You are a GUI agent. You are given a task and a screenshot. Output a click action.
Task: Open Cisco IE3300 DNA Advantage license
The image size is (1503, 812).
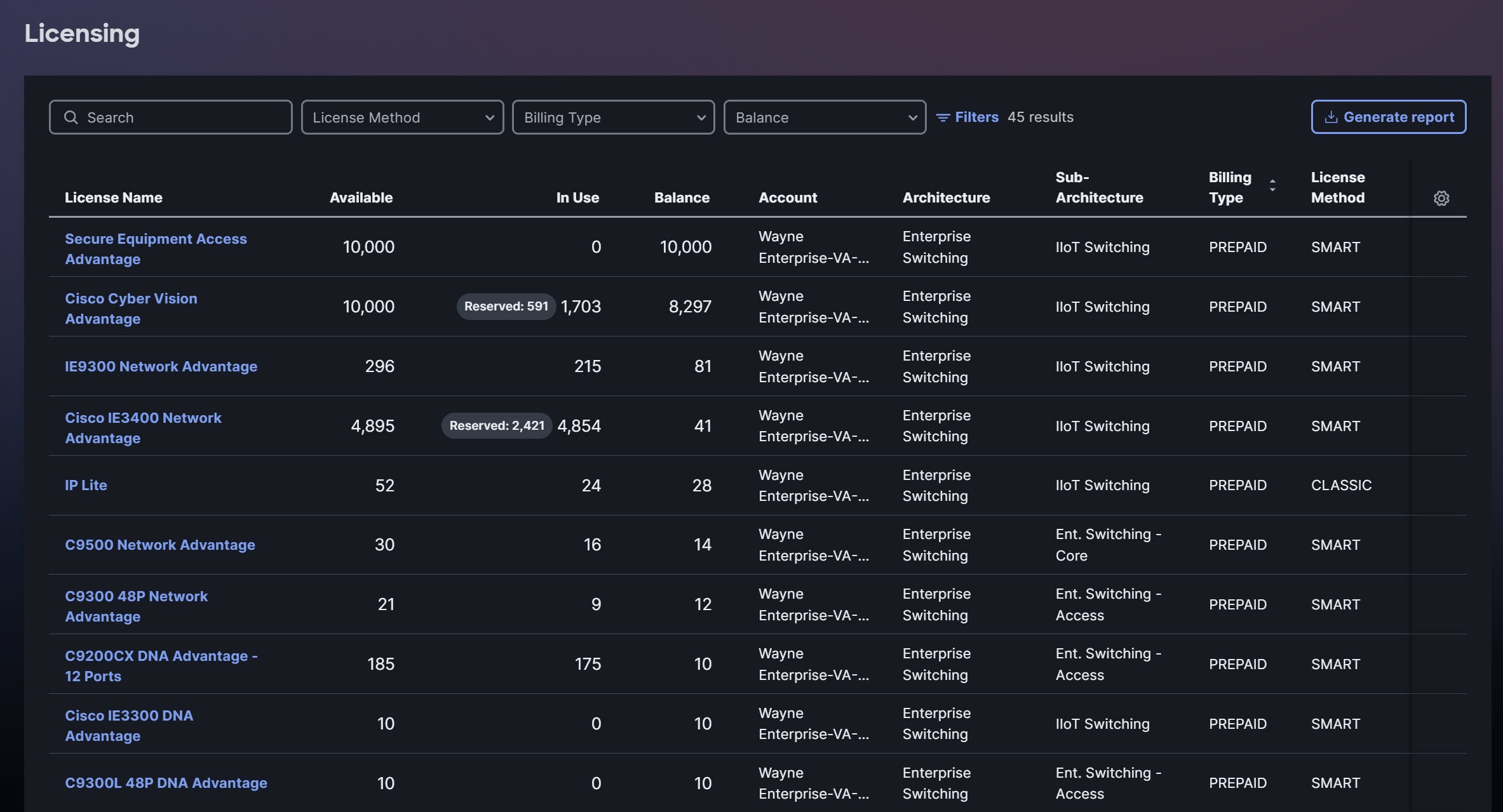tap(129, 726)
